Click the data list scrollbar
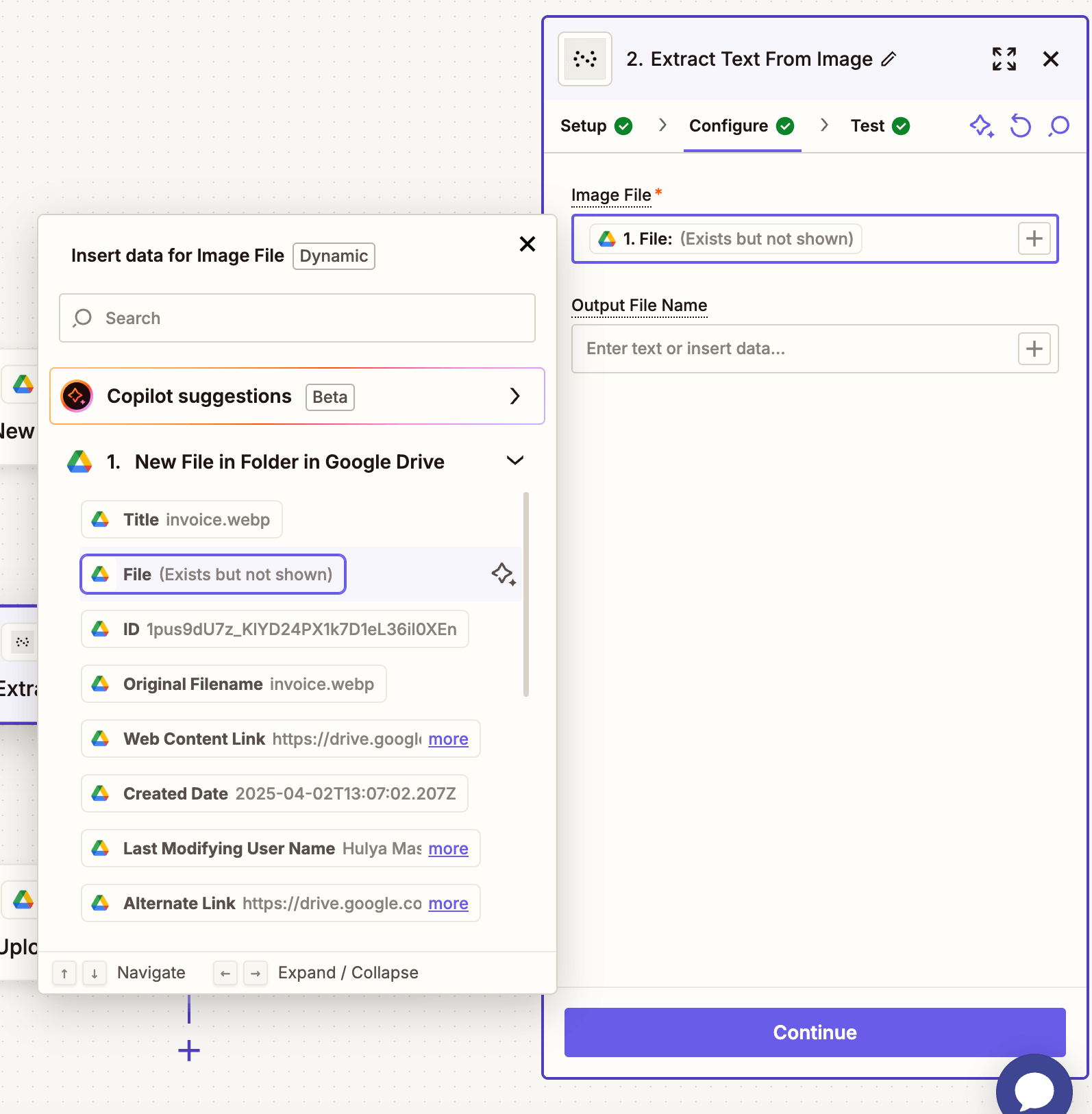This screenshot has width=1092, height=1114. [526, 593]
